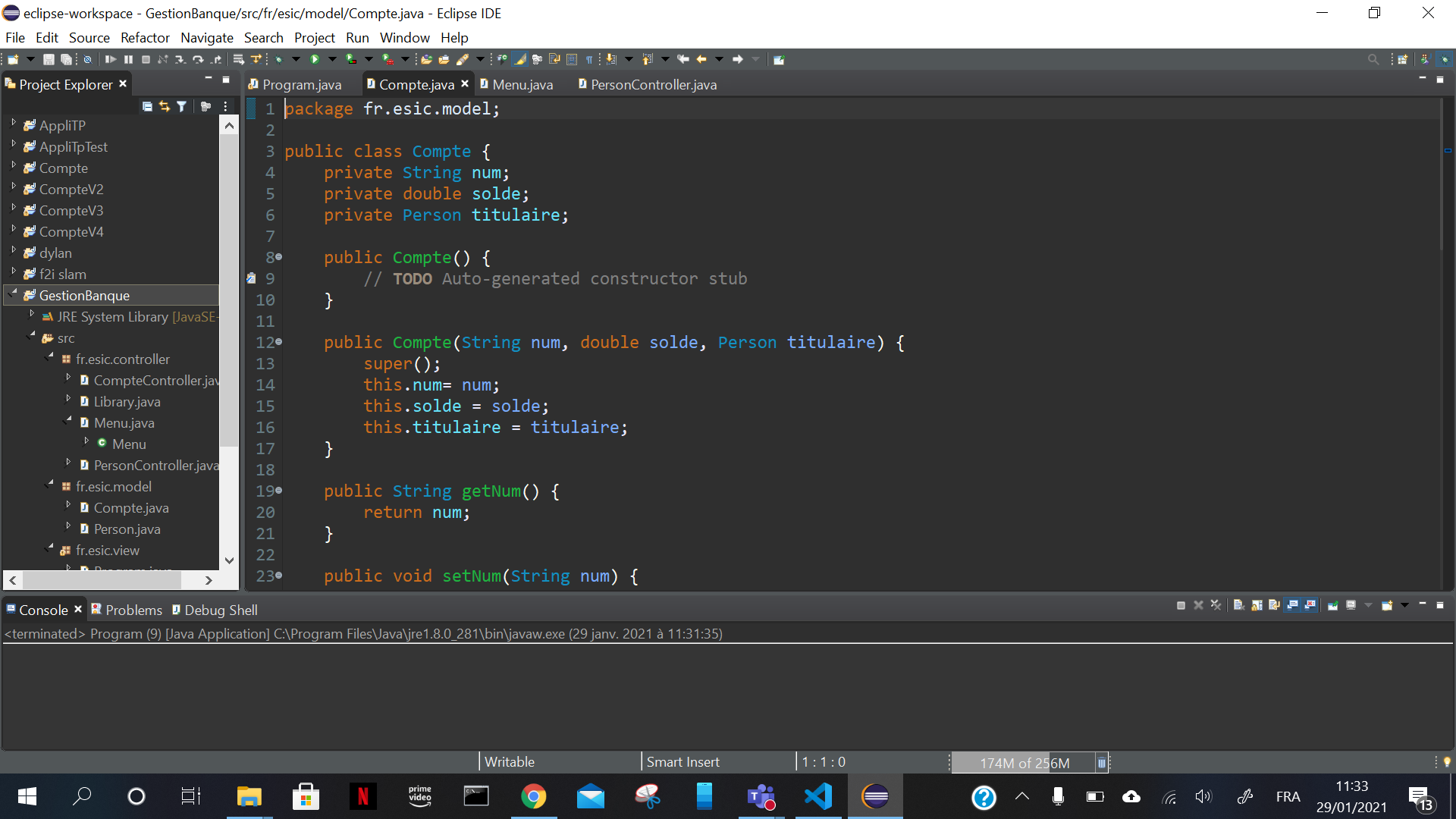1456x819 pixels.
Task: Click the Resume debug icon
Action: point(111,59)
